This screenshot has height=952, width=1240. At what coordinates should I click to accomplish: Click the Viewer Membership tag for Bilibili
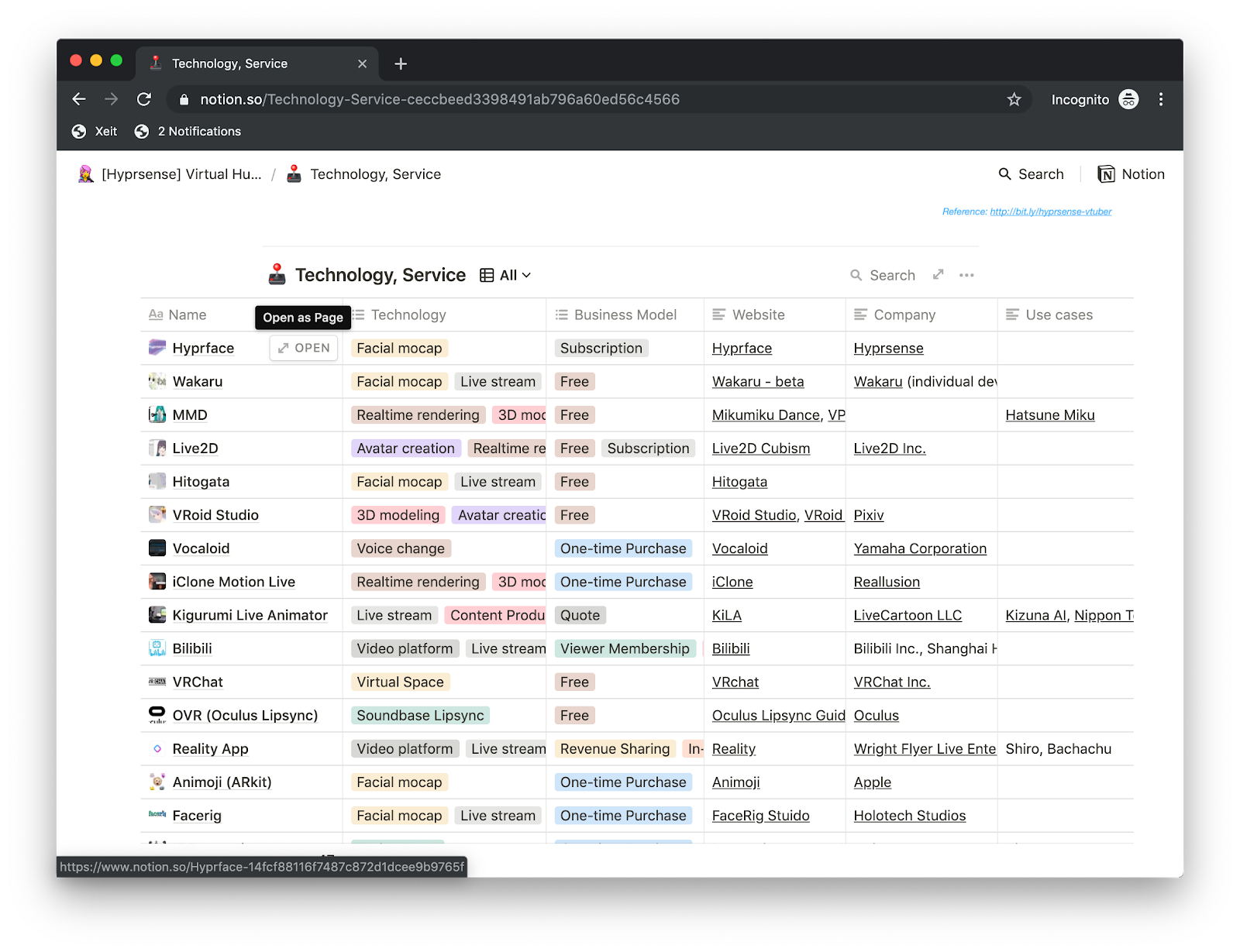(625, 648)
